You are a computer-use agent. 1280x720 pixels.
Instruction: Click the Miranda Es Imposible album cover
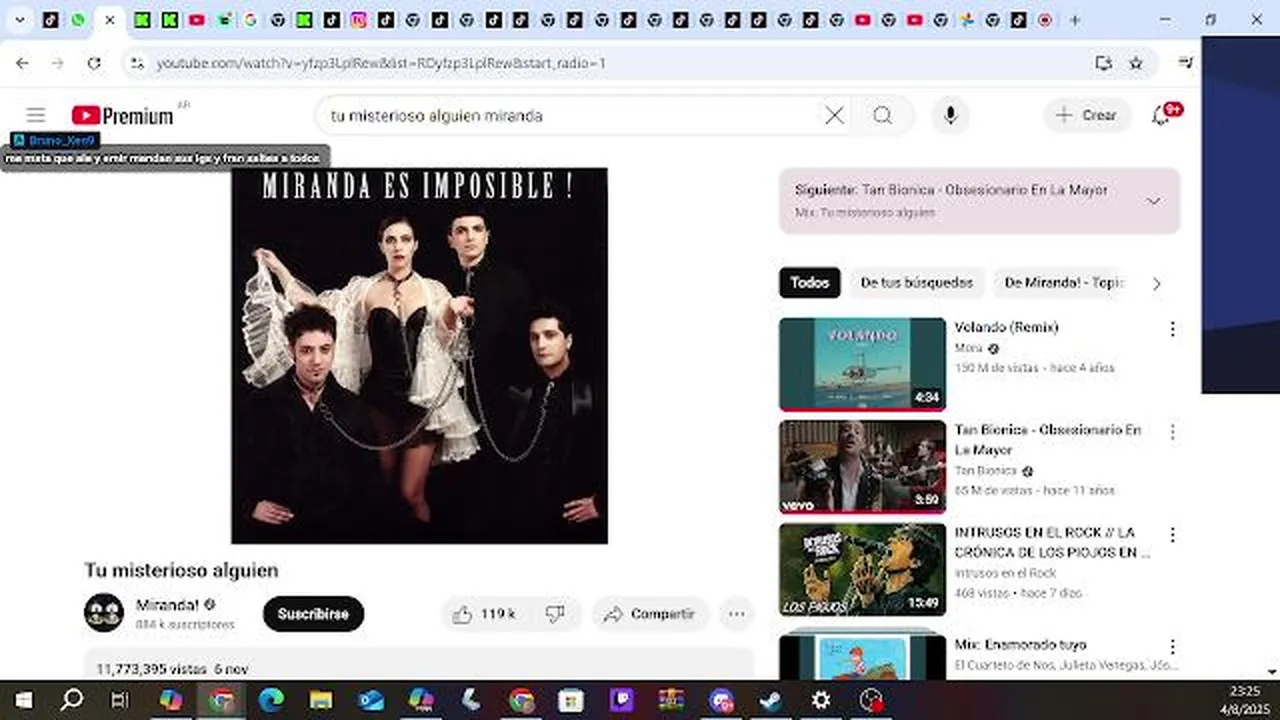pyautogui.click(x=419, y=356)
